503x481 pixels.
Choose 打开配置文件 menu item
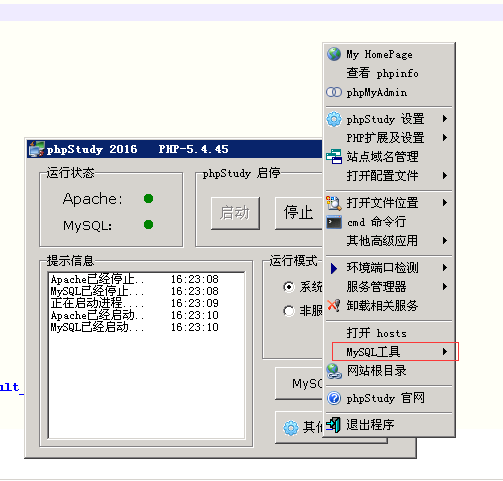389,175
